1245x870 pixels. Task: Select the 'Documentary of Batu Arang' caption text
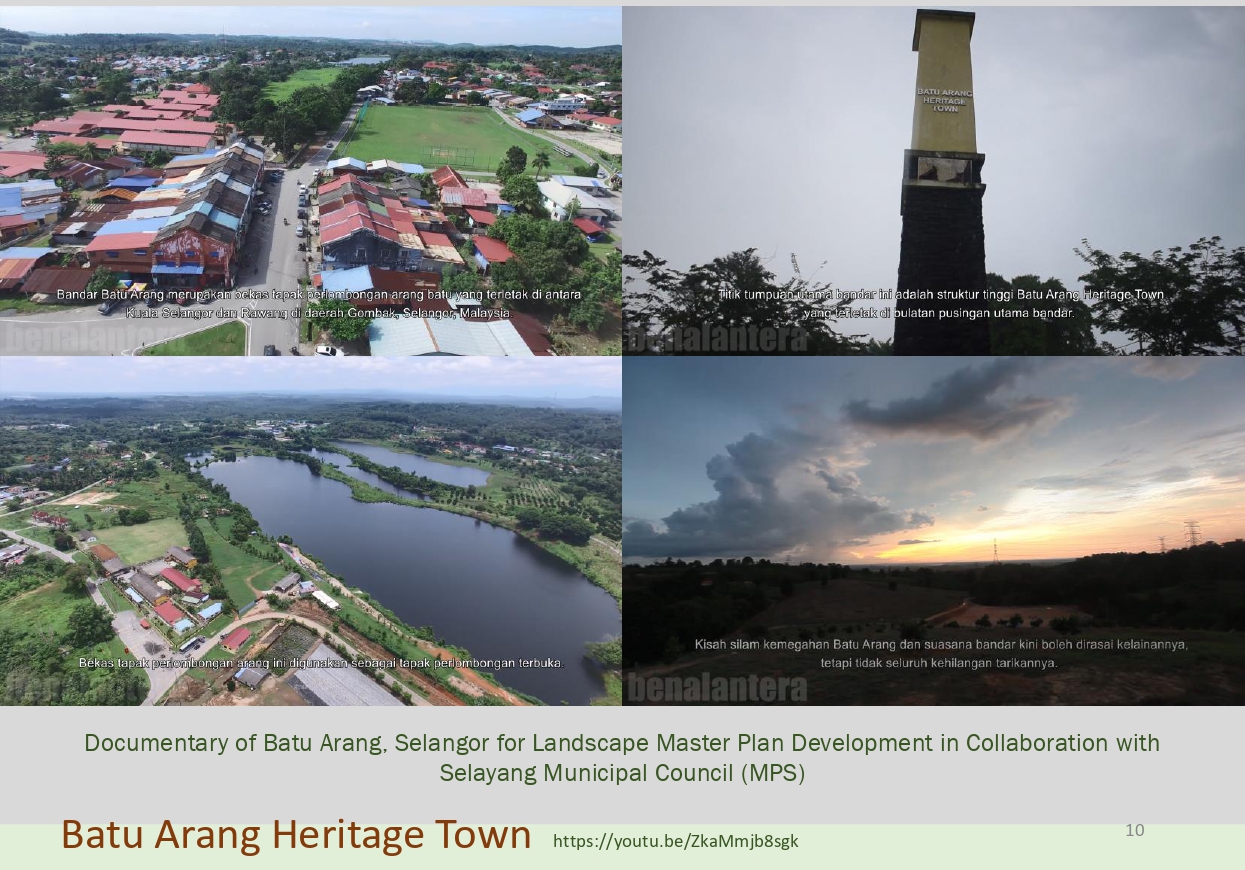pos(622,758)
